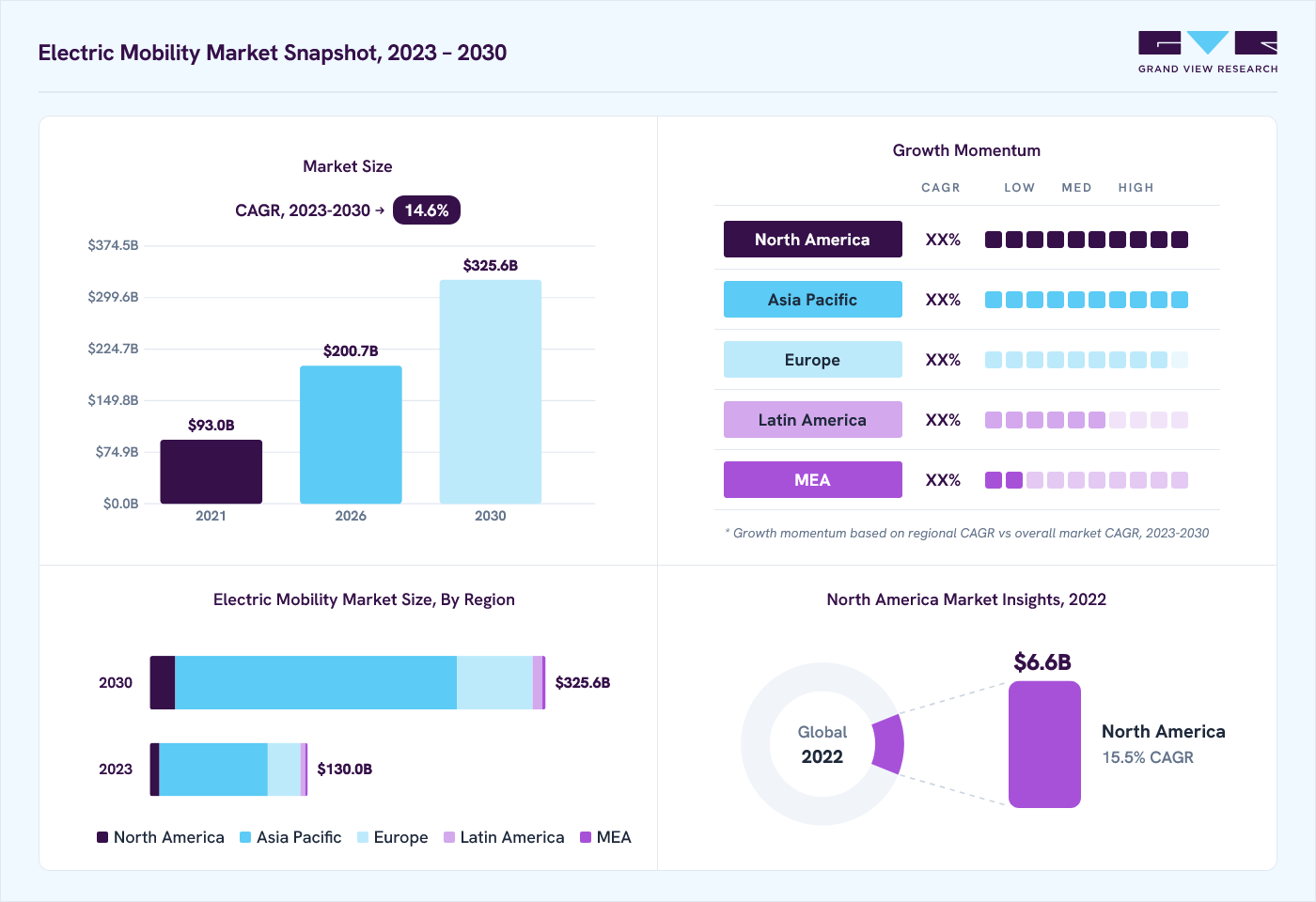The height and width of the screenshot is (902, 1316).
Task: Click the Latin America legend swatch
Action: click(x=449, y=837)
